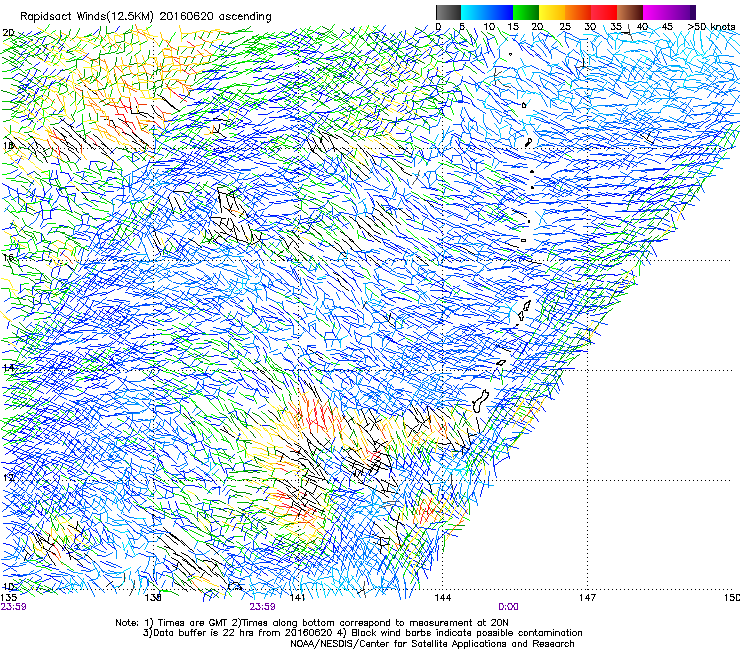Viewport: 740px width, 650px height.
Task: Click the latitude label "18"
Action: pos(8,145)
